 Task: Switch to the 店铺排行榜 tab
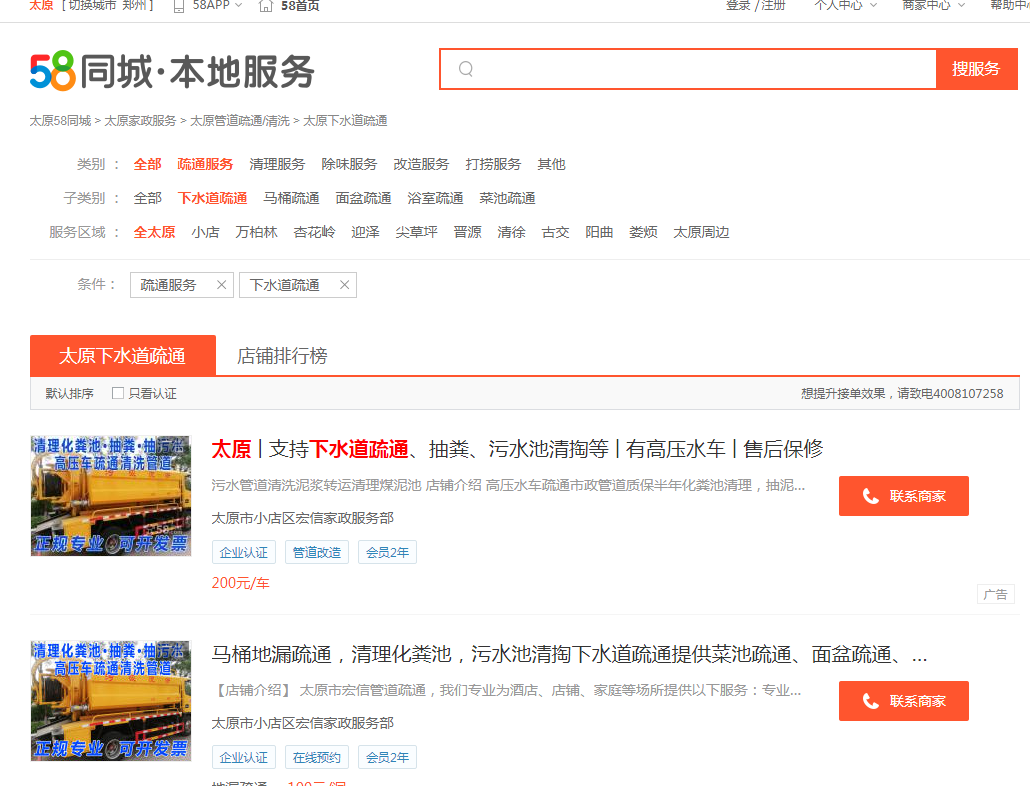point(282,356)
